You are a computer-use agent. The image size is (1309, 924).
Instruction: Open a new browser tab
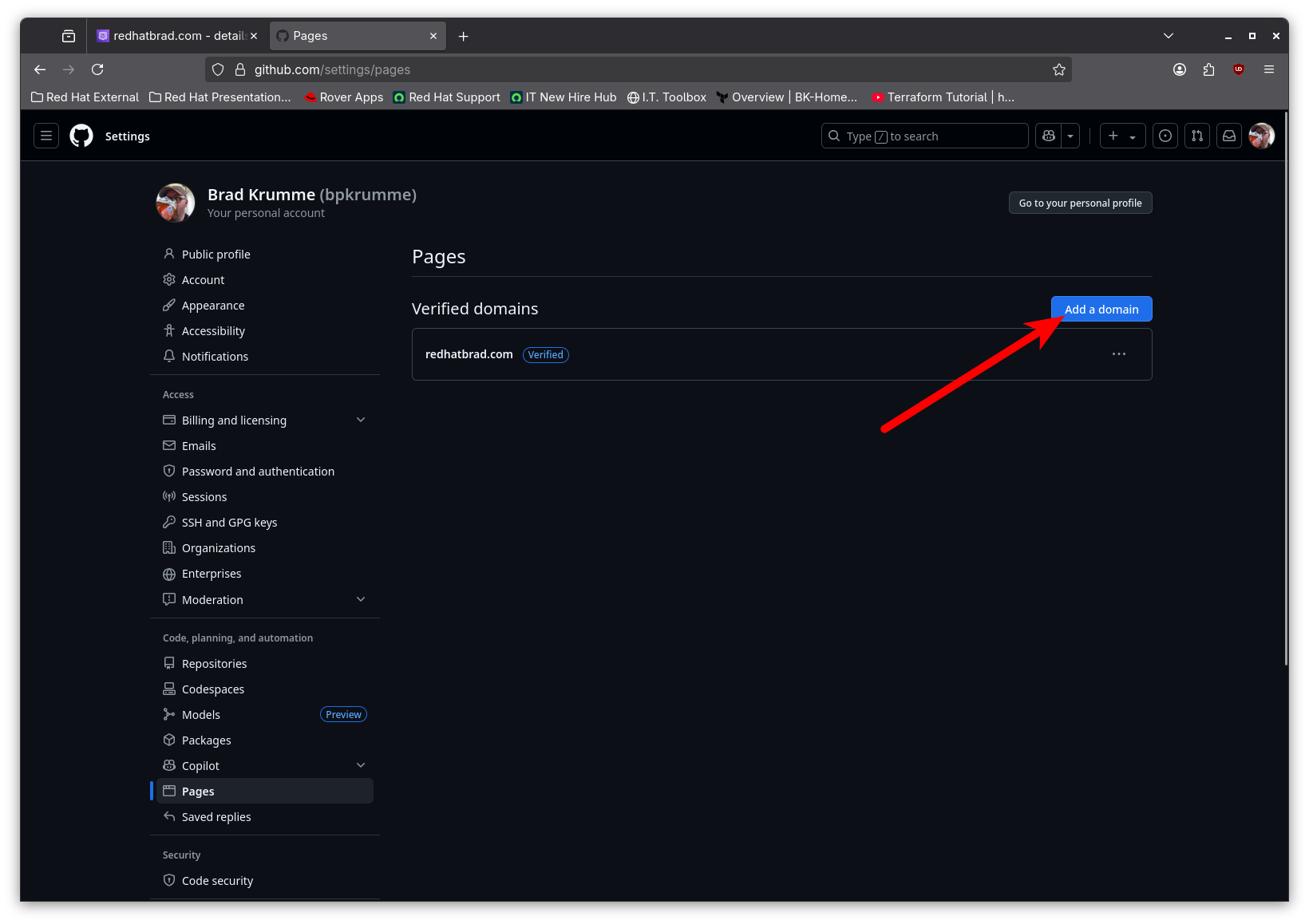[464, 36]
